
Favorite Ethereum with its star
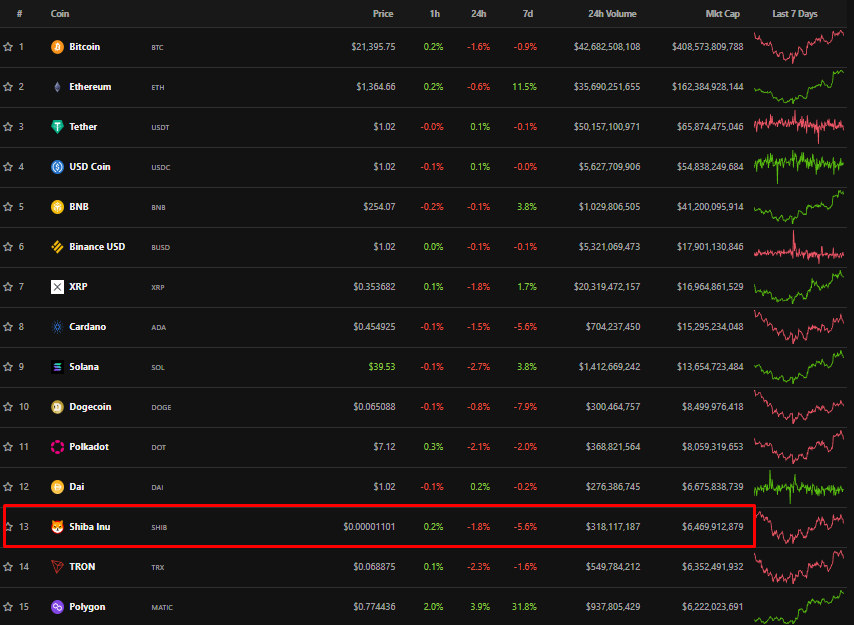coord(8,87)
